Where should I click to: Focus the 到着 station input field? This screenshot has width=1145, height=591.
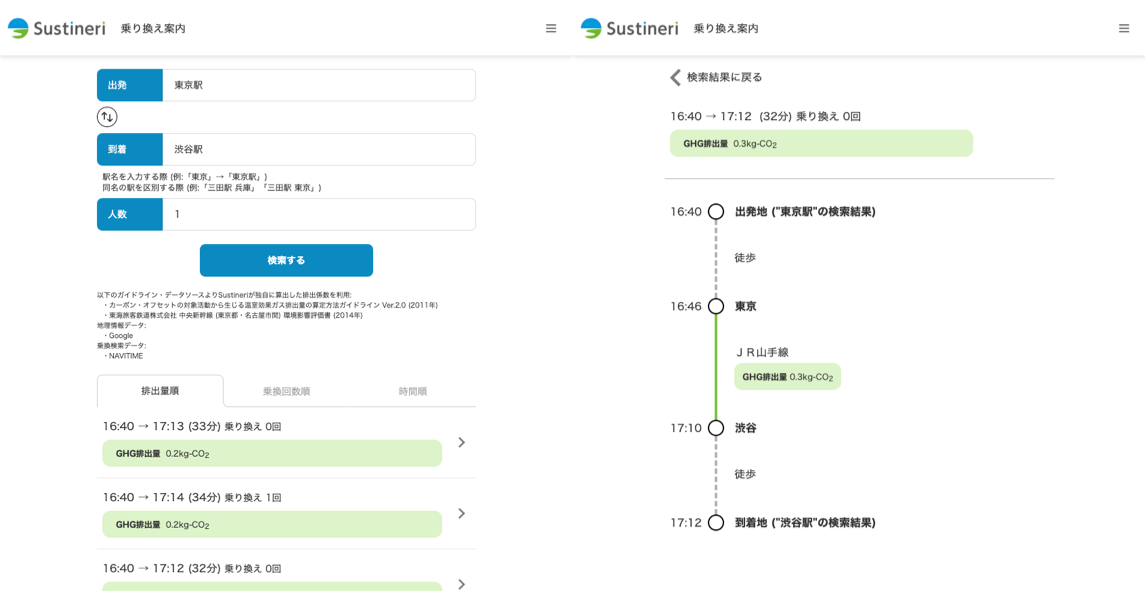[318, 149]
